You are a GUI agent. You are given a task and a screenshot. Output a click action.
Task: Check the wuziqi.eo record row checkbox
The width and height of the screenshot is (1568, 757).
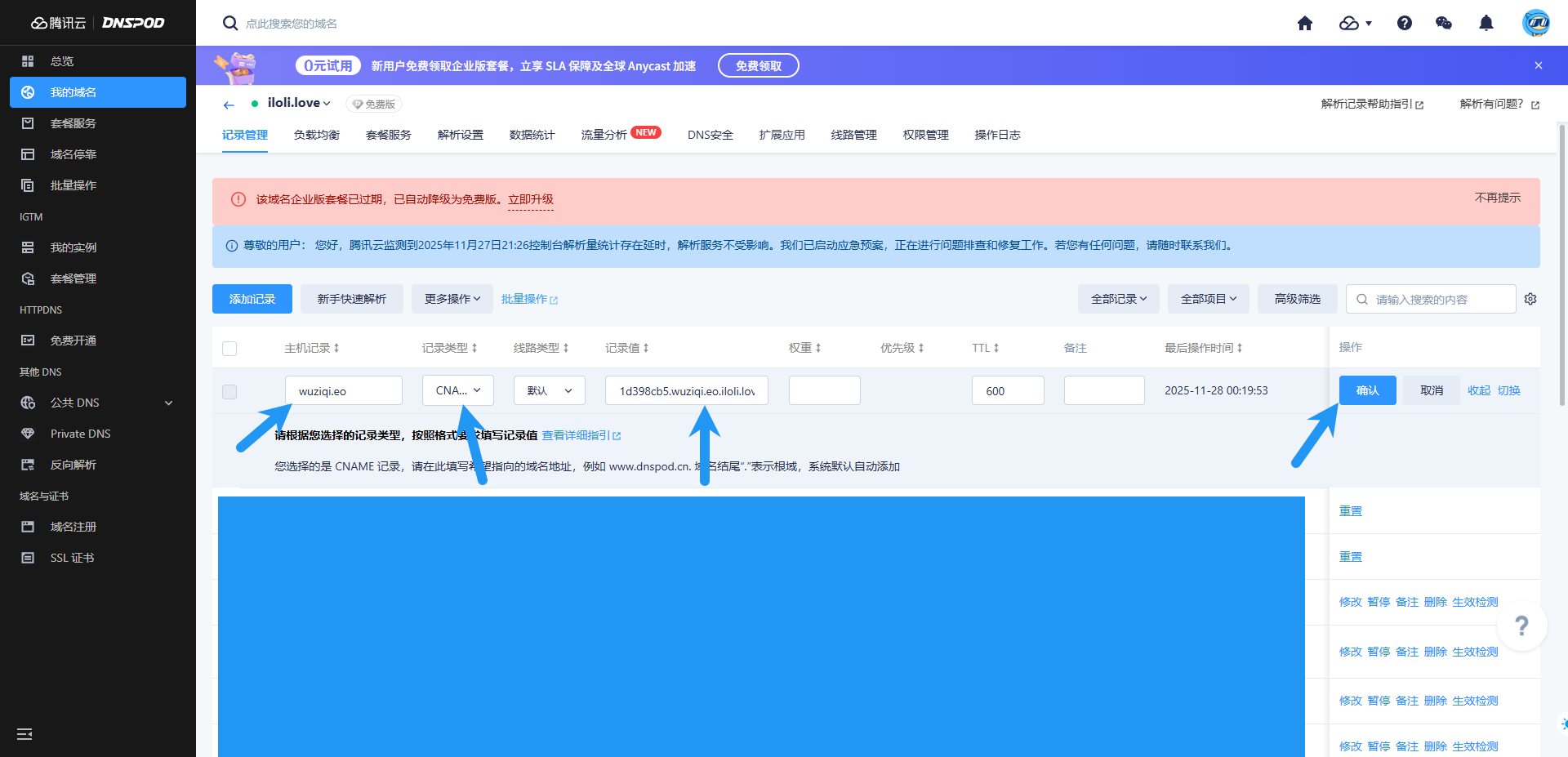(x=229, y=391)
